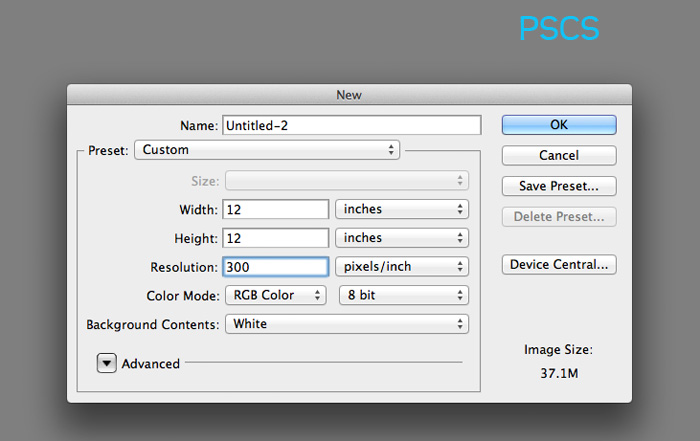
Task: Click the OK button
Action: click(x=559, y=125)
